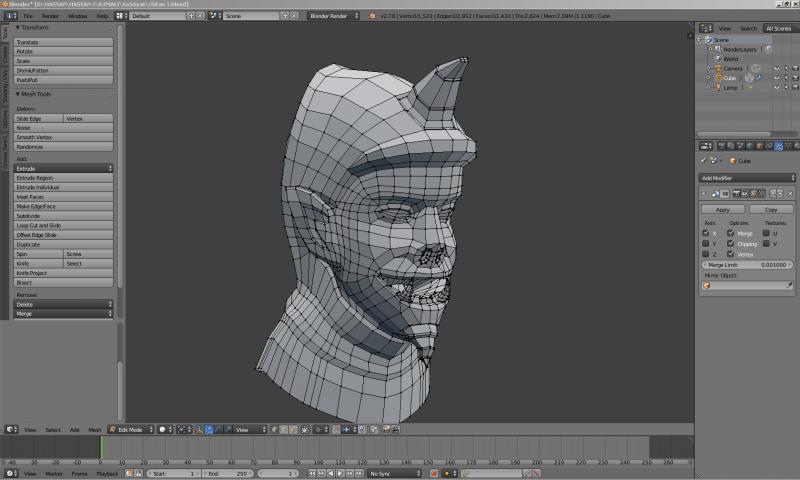
Task: Click the timeline record keyframe button
Action: pos(434,473)
